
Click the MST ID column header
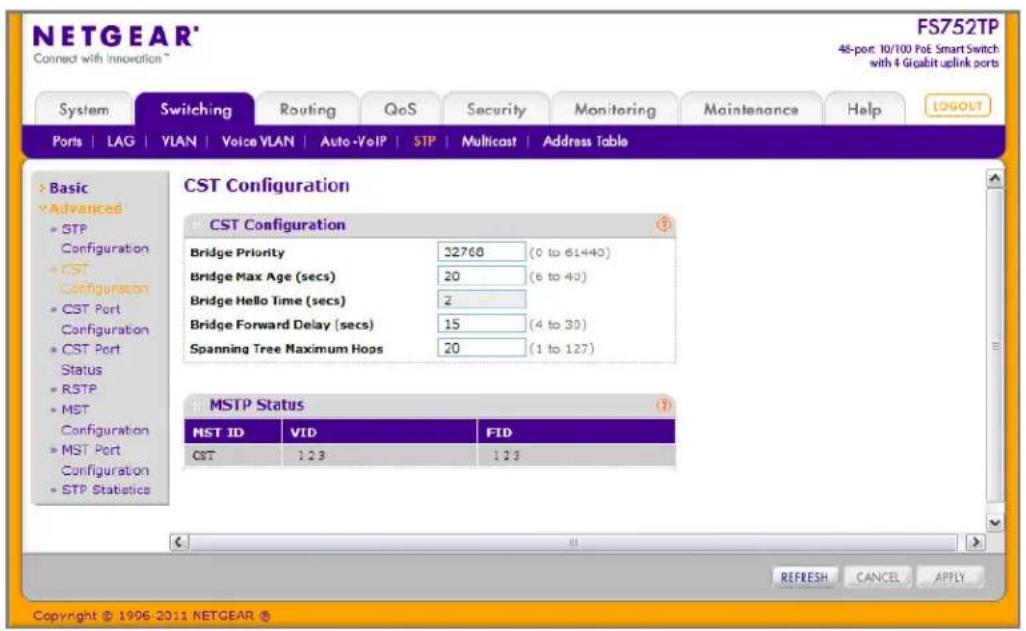[x=233, y=432]
